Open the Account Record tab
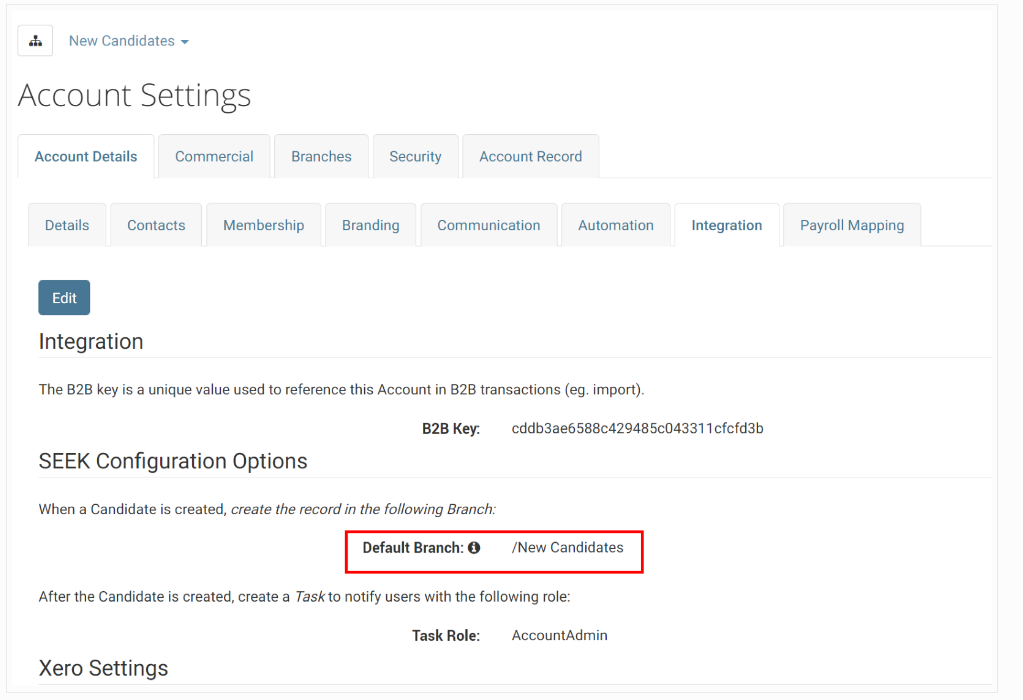 coord(530,156)
